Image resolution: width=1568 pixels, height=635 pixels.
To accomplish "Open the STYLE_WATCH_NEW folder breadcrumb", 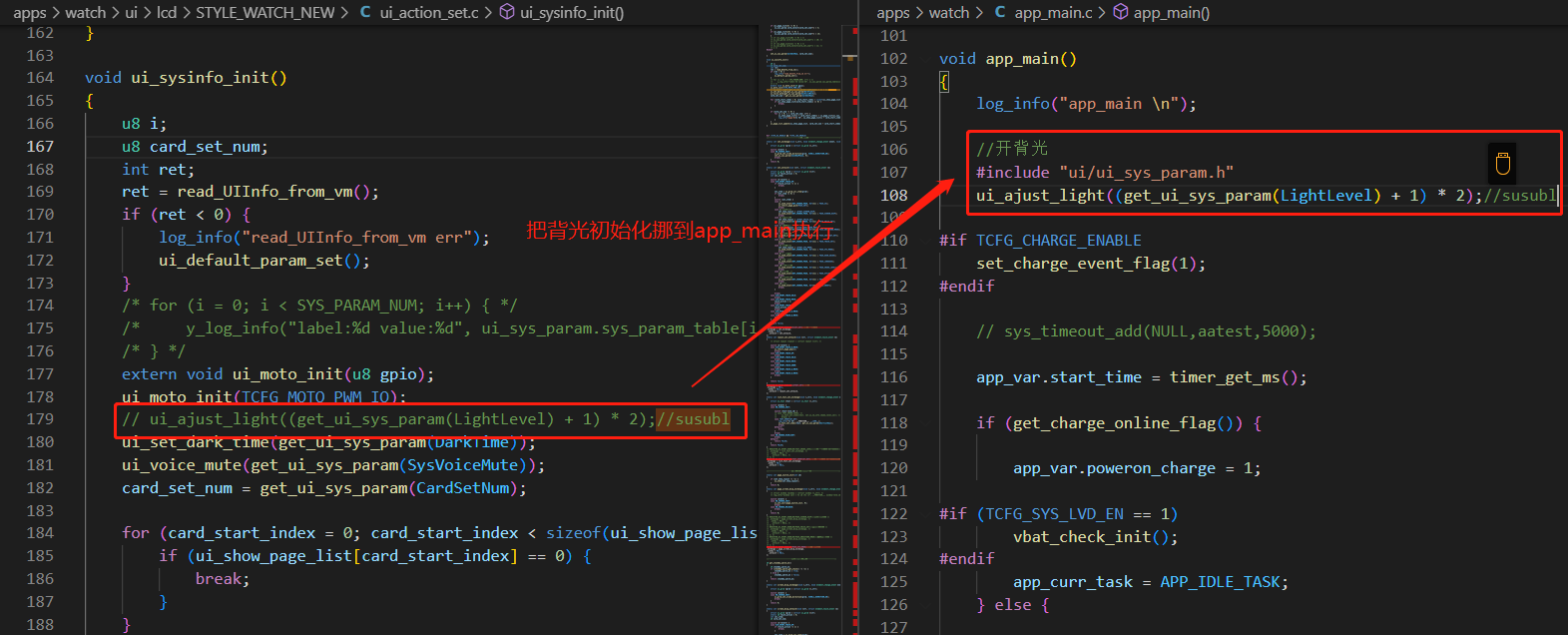I will pos(265,12).
